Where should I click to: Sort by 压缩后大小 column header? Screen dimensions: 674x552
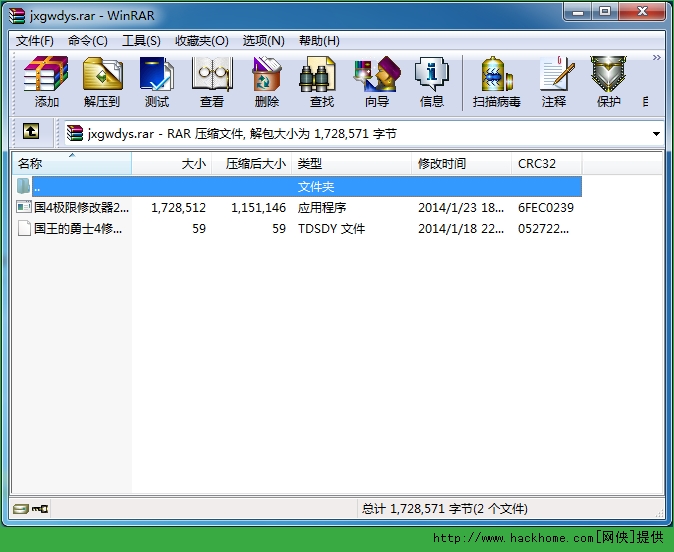(251, 163)
